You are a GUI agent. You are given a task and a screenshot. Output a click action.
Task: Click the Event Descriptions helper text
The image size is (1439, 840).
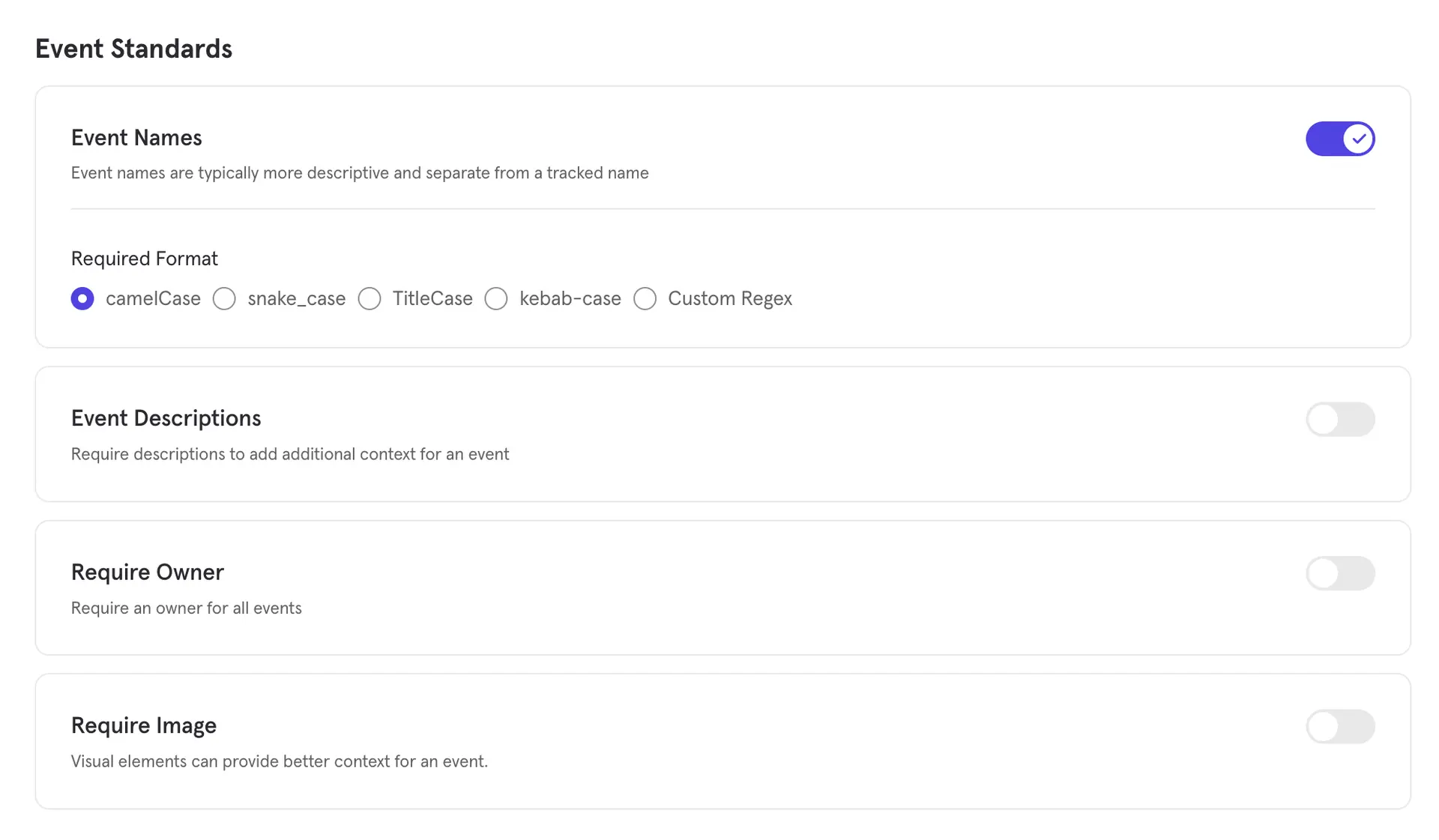(289, 454)
